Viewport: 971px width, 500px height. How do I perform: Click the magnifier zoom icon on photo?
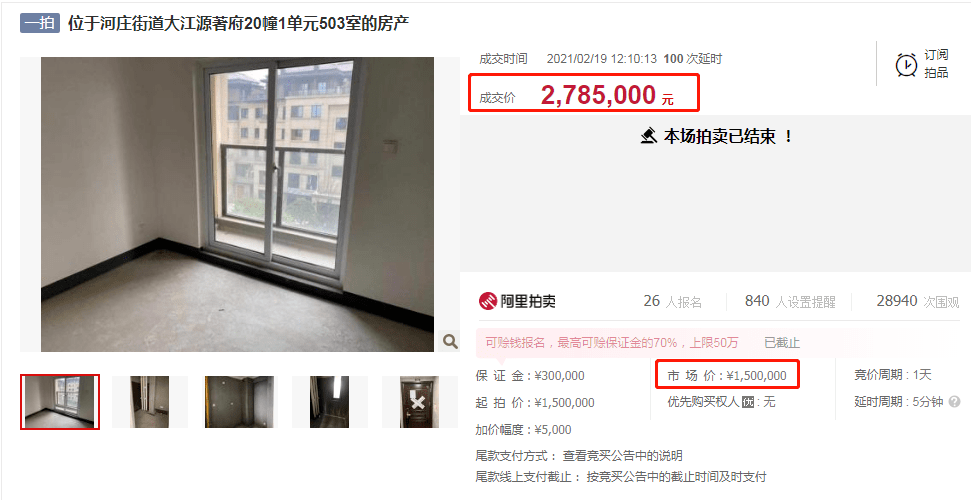(450, 341)
